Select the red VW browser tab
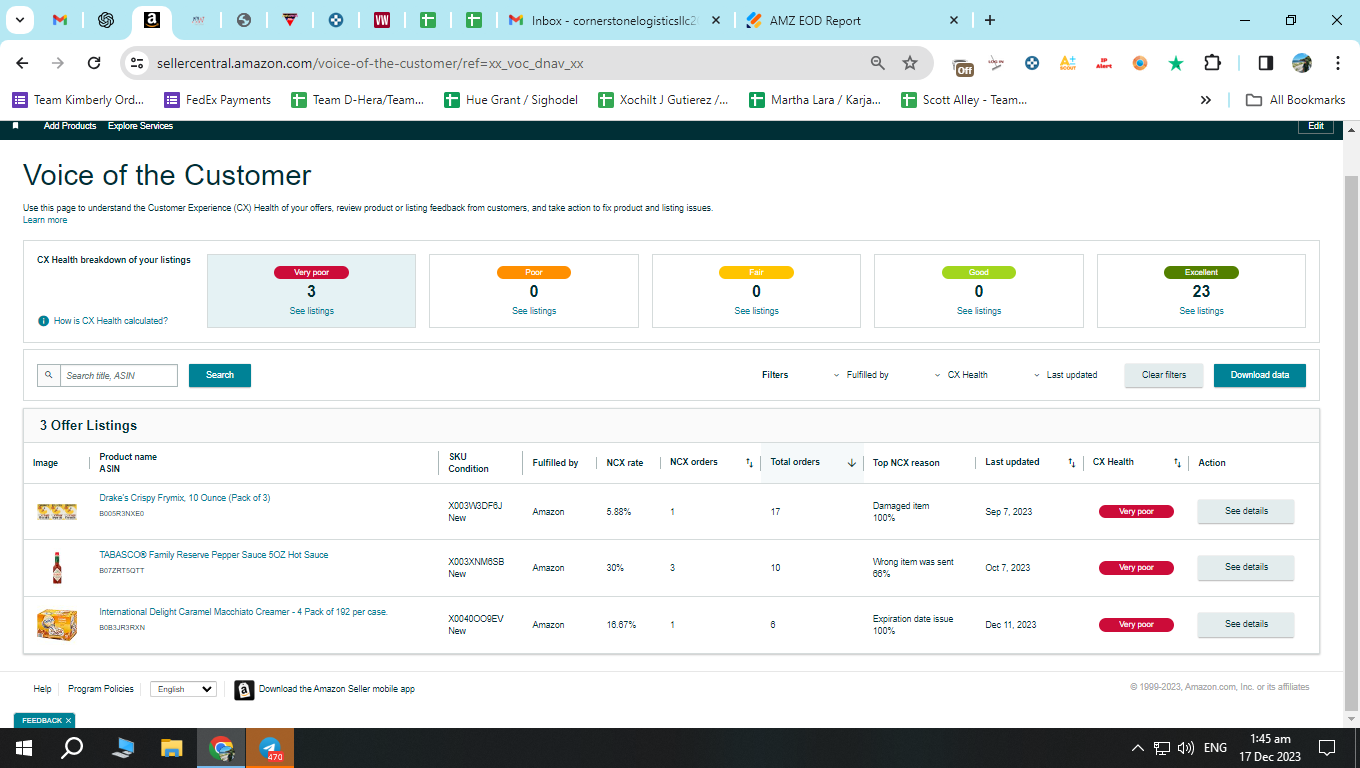Viewport: 1360px width, 768px height. point(381,20)
